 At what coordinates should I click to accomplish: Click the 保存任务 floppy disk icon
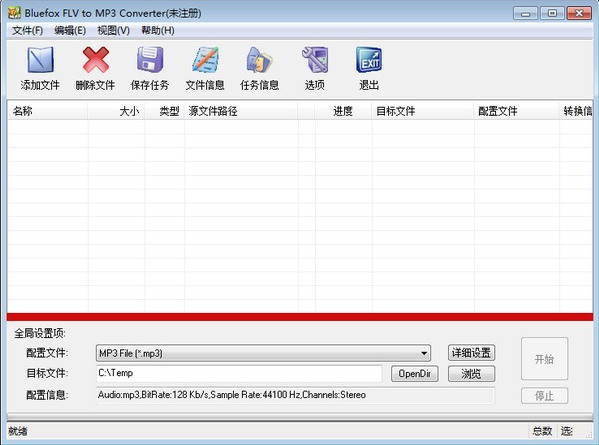tap(150, 60)
